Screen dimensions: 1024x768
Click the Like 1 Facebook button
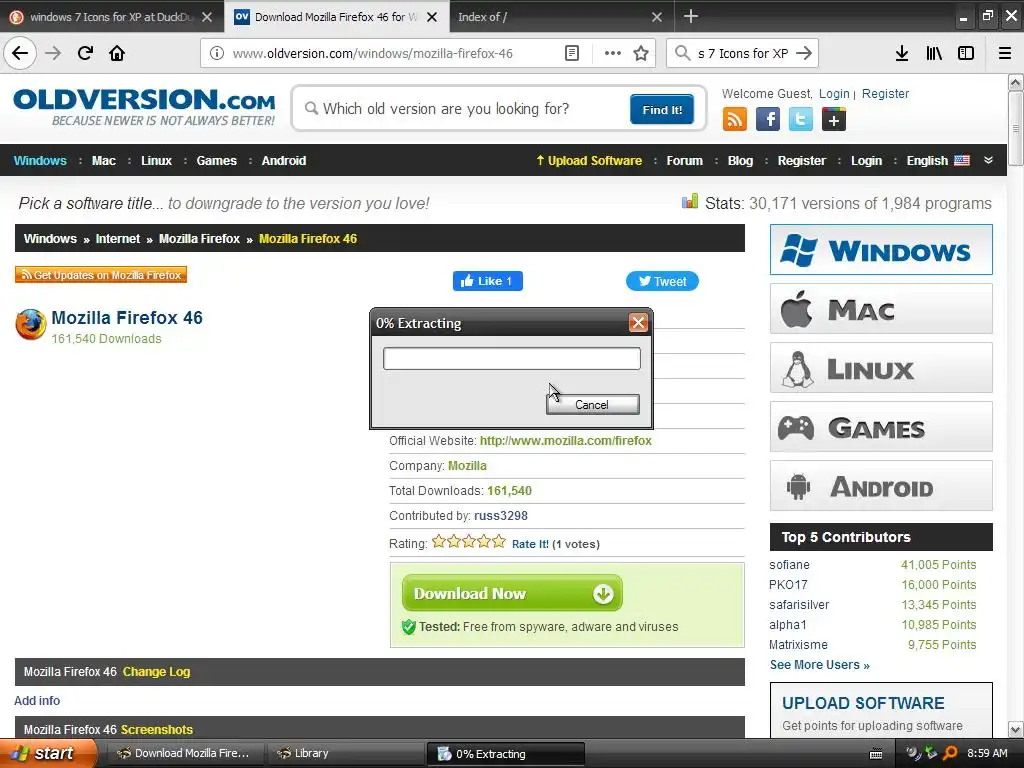(x=488, y=281)
